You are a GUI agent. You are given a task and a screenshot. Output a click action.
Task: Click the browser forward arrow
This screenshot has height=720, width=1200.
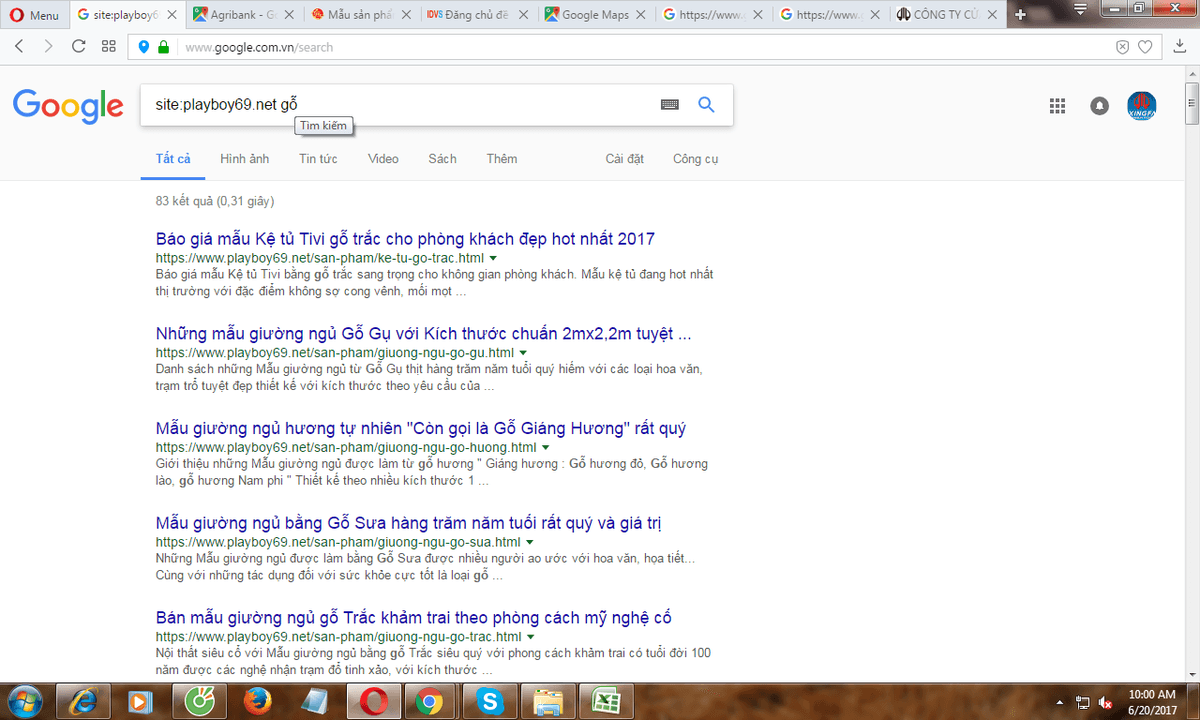(x=49, y=47)
